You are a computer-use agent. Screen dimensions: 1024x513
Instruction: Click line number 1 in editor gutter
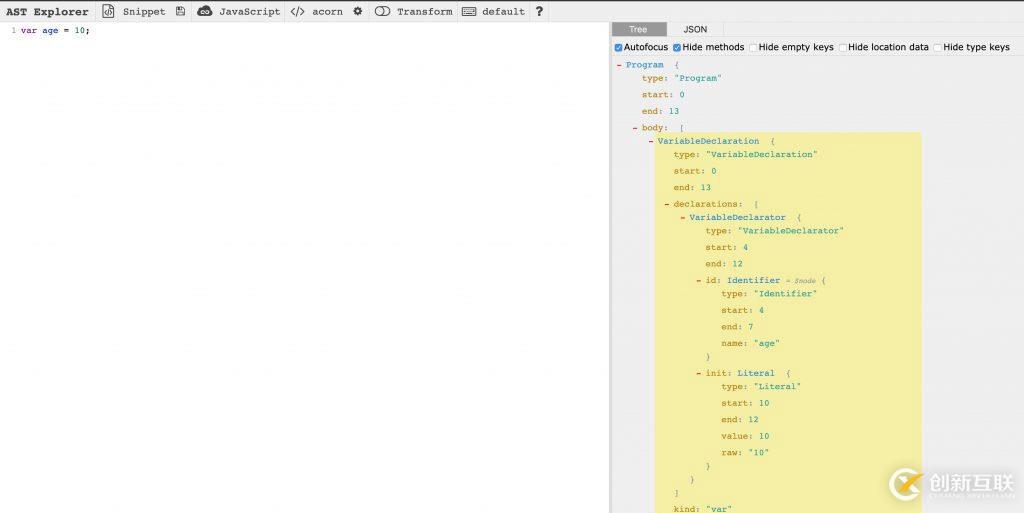tap(14, 31)
